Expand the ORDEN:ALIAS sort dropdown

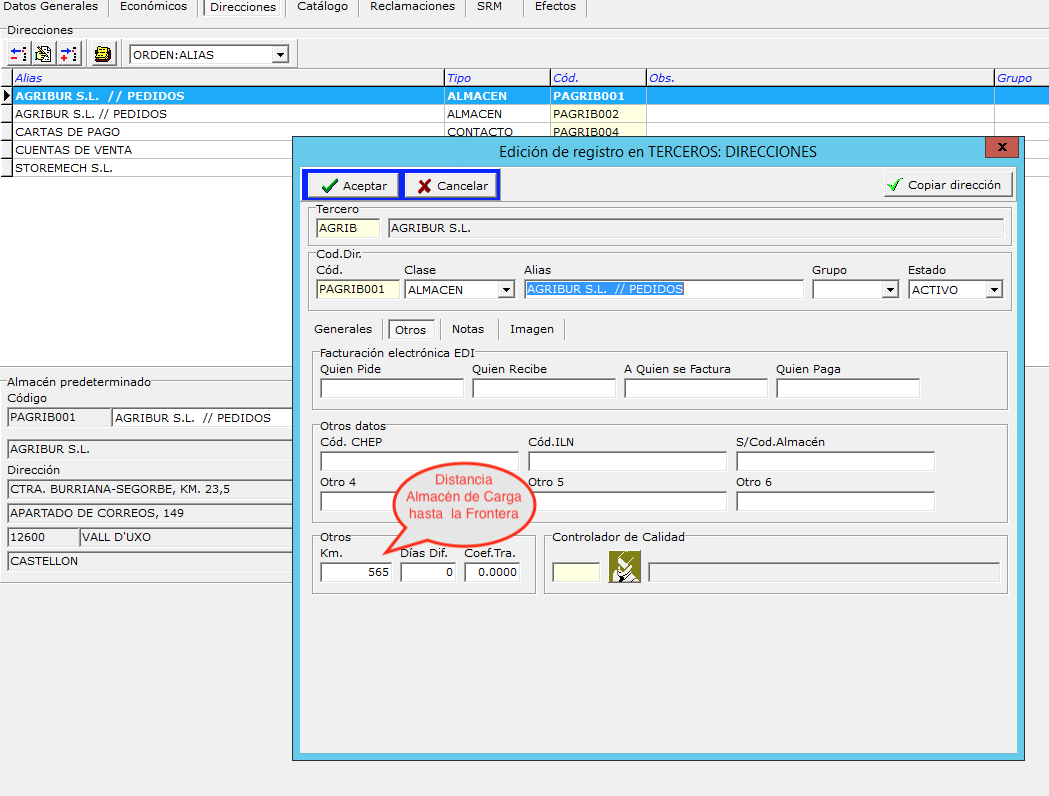click(280, 55)
